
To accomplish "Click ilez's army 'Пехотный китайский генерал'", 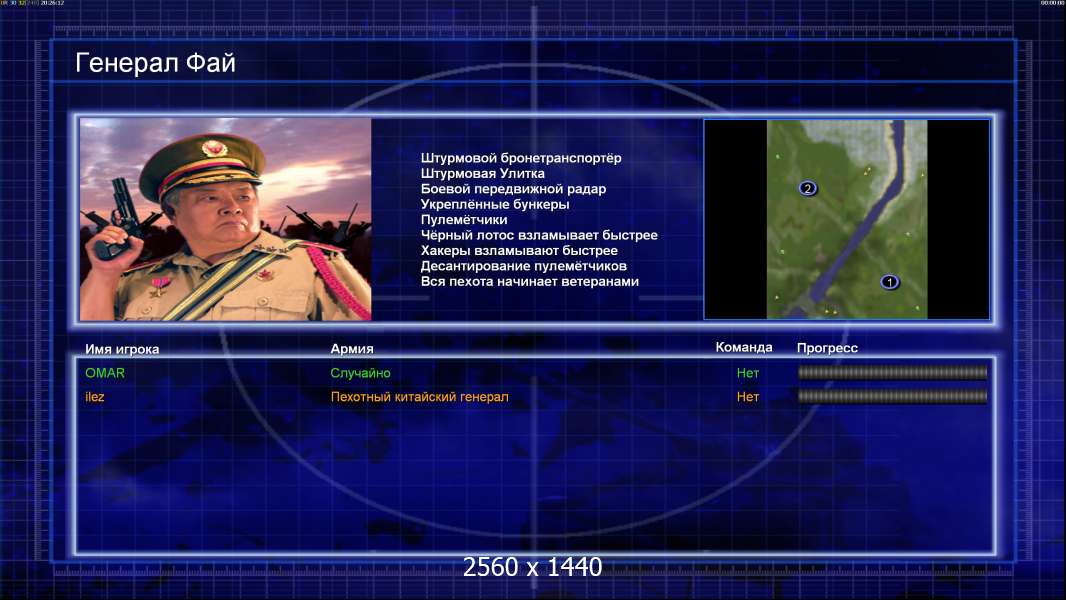I will tap(419, 397).
